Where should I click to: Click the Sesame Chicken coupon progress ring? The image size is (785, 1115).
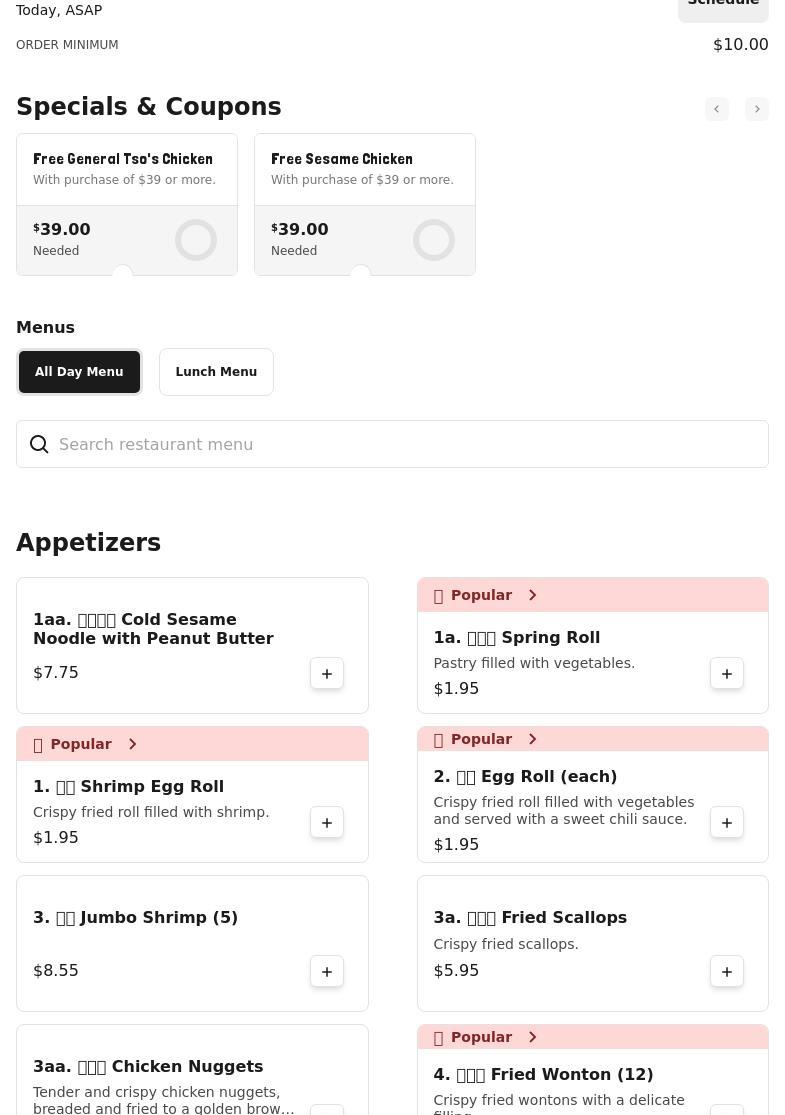point(434,240)
